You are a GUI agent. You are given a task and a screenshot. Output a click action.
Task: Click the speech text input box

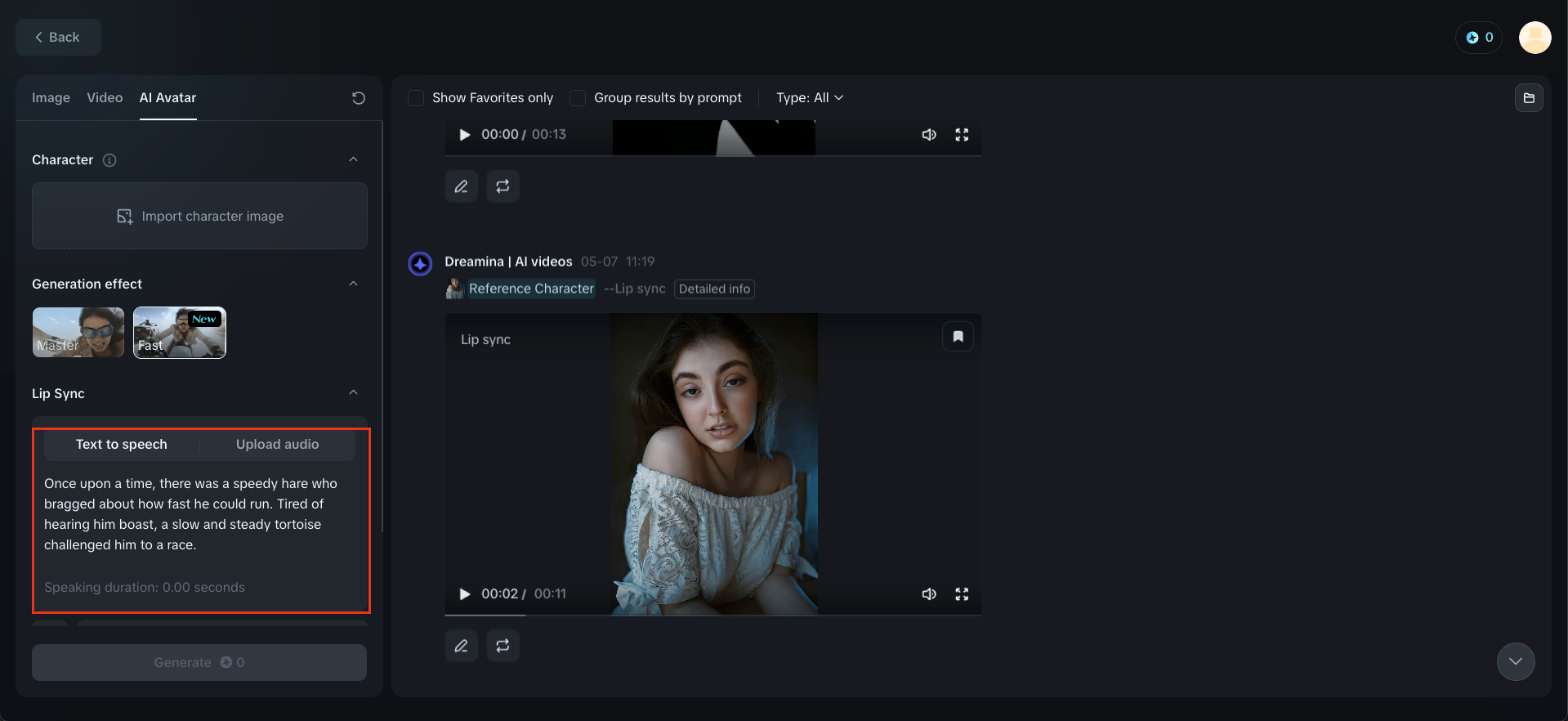(199, 514)
